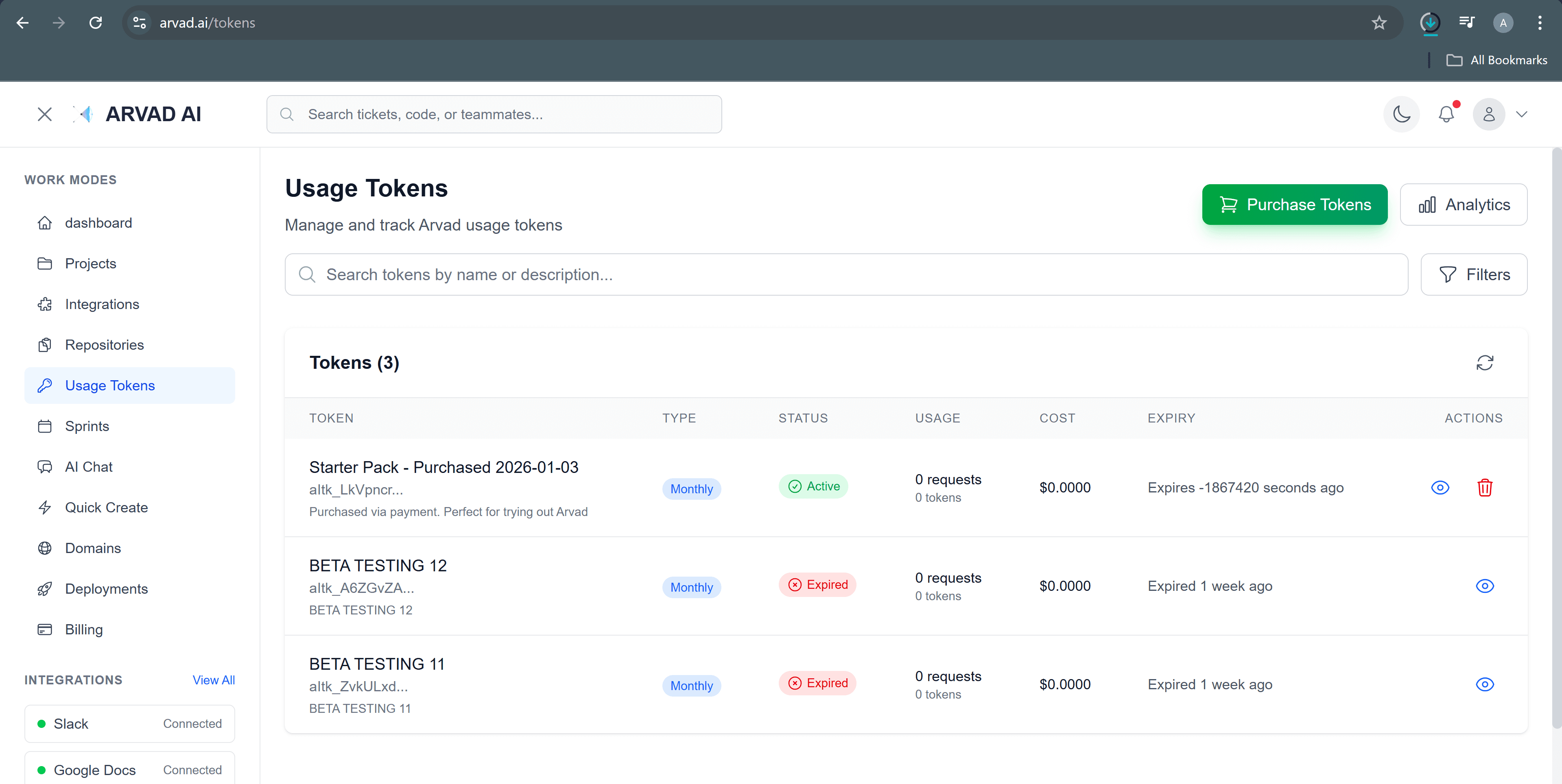
Task: Click the token search input field
Action: pos(727,274)
